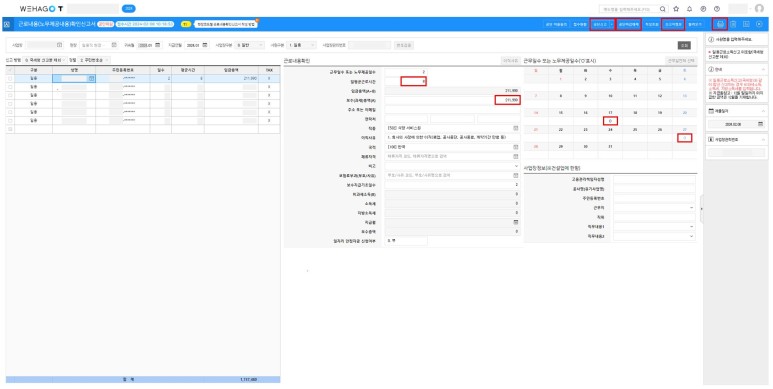773x389 pixels.
Task: Collapse the 사업장관리번호 section in right panel
Action: click(x=763, y=140)
